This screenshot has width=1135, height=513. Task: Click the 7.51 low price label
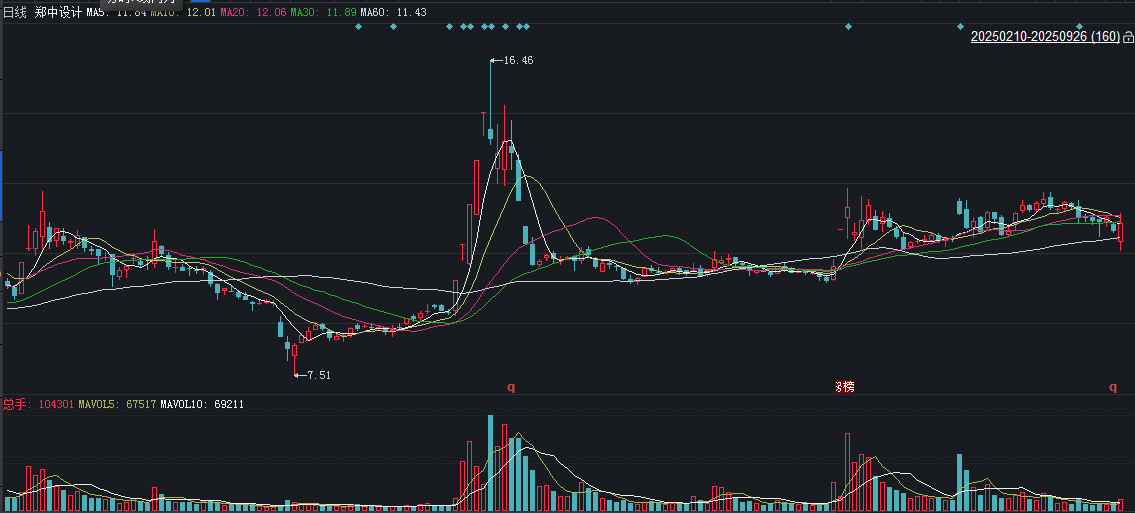coord(318,375)
